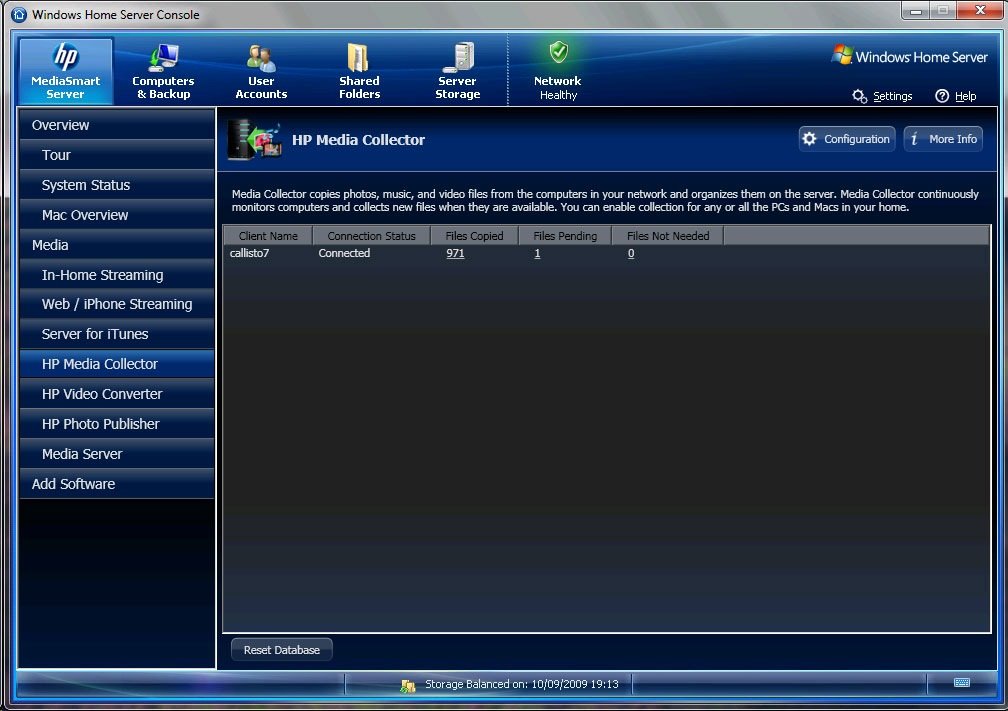Select Add Software sidebar item

coord(117,484)
